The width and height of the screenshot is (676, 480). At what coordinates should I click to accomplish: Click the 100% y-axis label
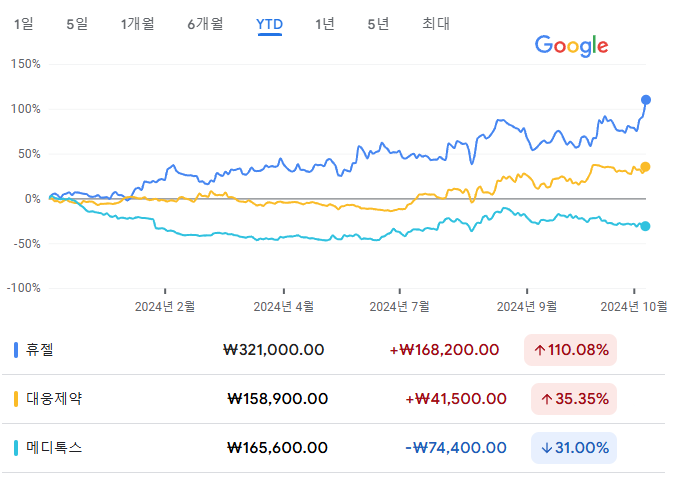click(25, 109)
